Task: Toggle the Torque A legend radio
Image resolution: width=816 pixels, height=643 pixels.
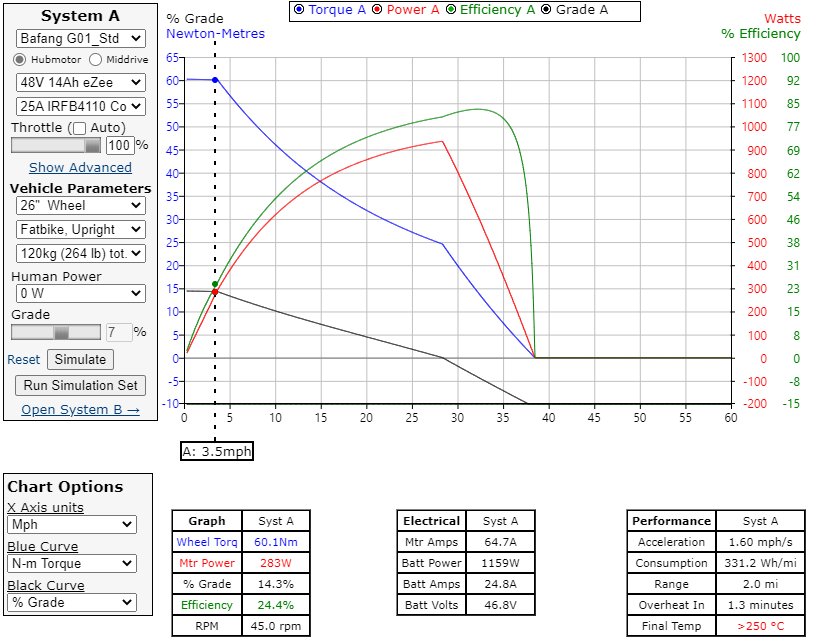Action: (x=299, y=11)
